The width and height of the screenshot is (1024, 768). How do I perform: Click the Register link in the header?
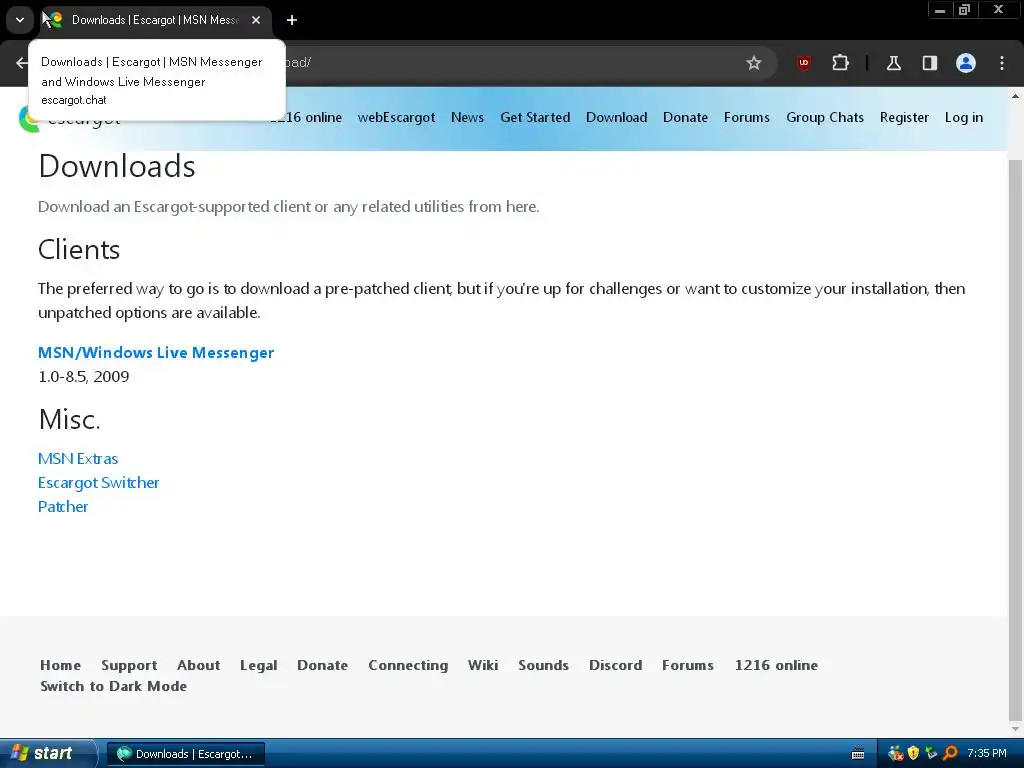[904, 118]
